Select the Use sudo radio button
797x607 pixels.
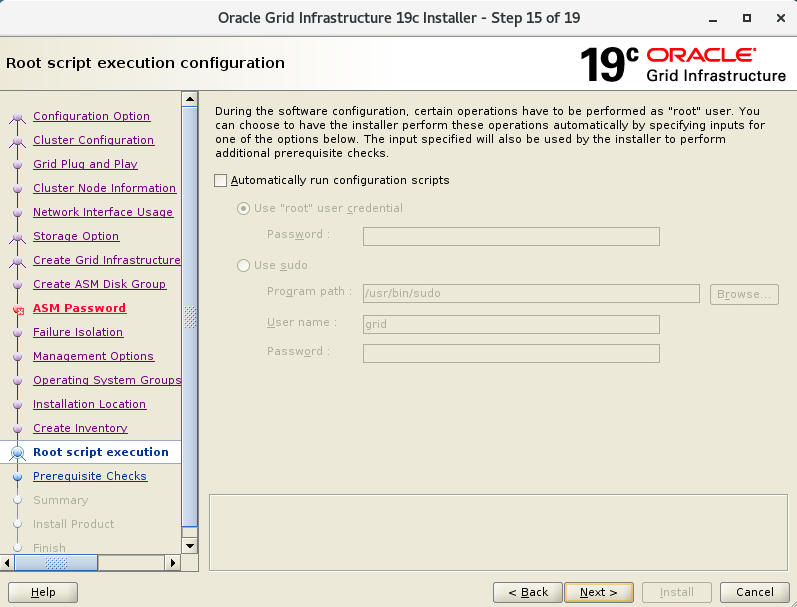pyautogui.click(x=244, y=266)
